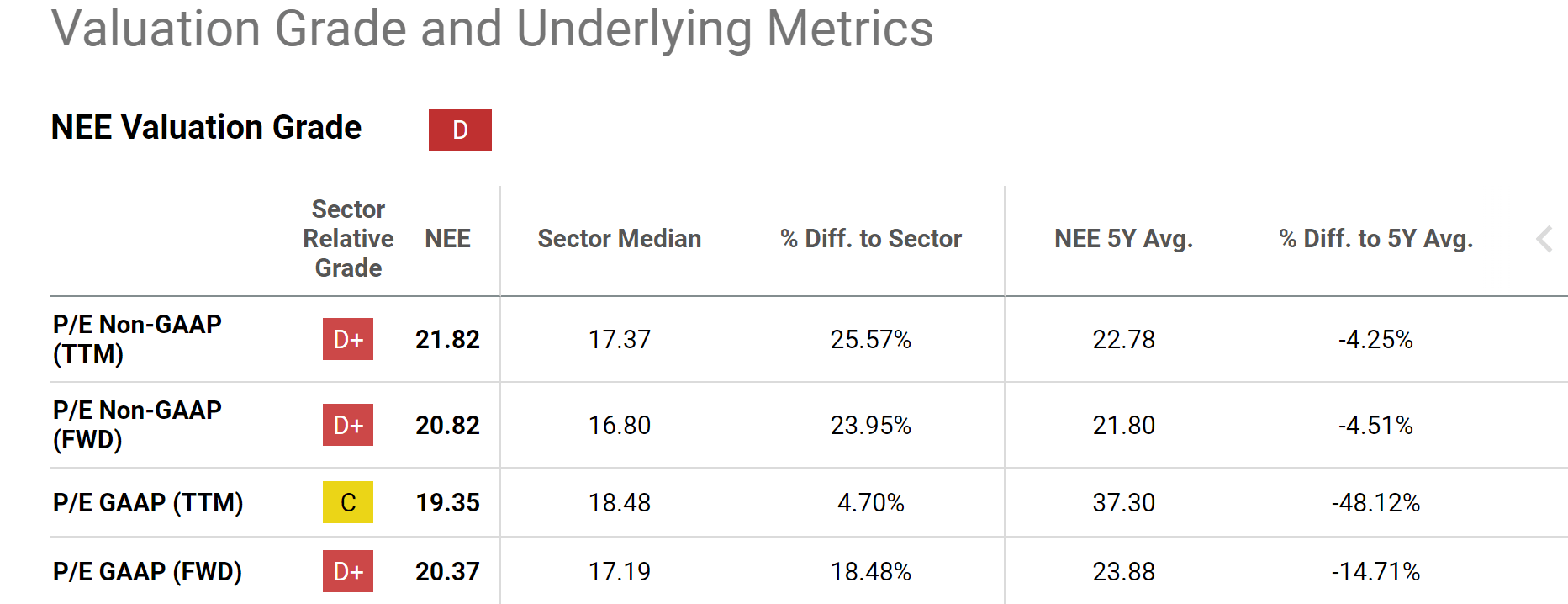
Task: Click the Sector Median column header
Action: [x=619, y=239]
